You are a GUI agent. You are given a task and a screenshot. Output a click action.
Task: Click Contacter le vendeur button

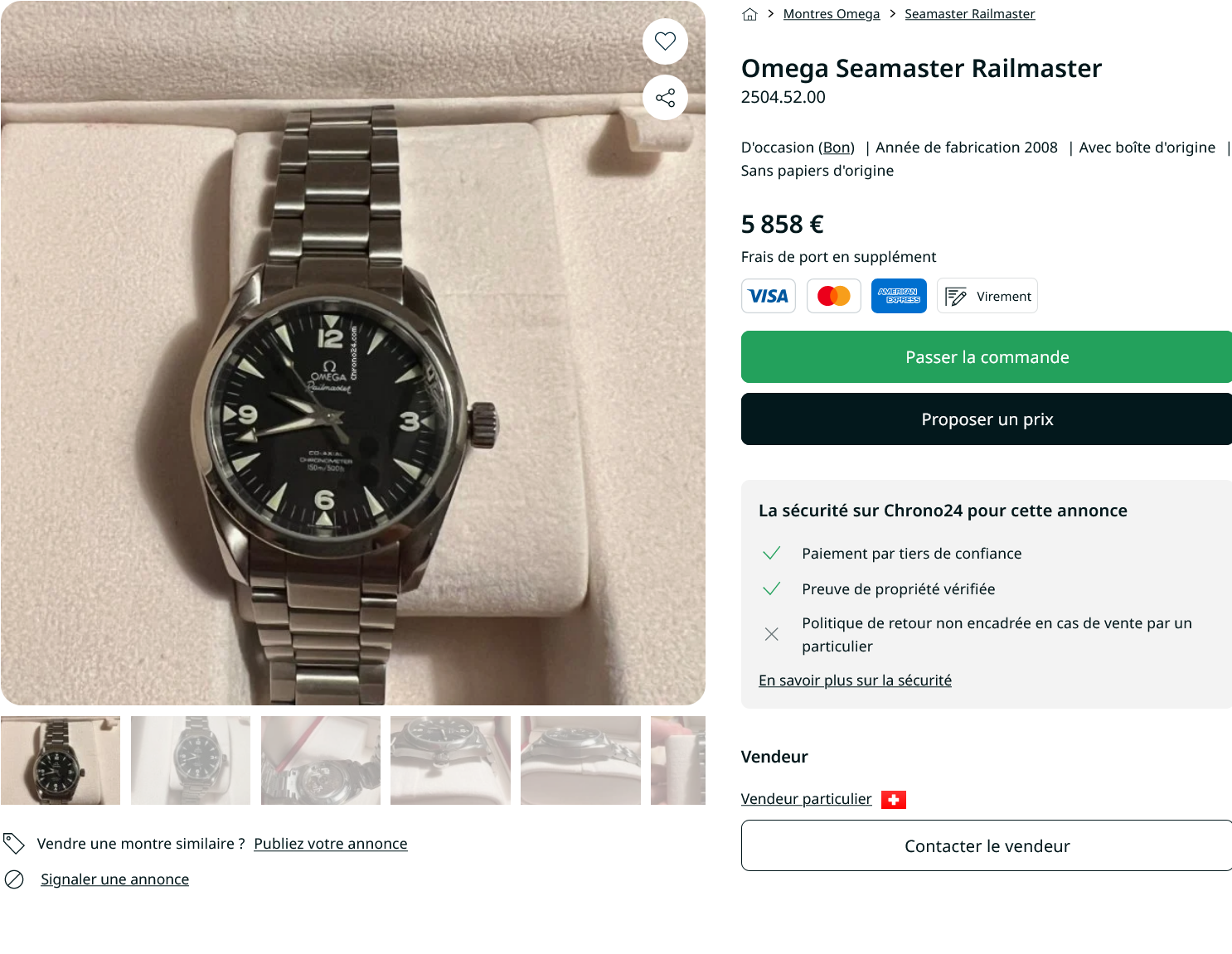pos(987,845)
